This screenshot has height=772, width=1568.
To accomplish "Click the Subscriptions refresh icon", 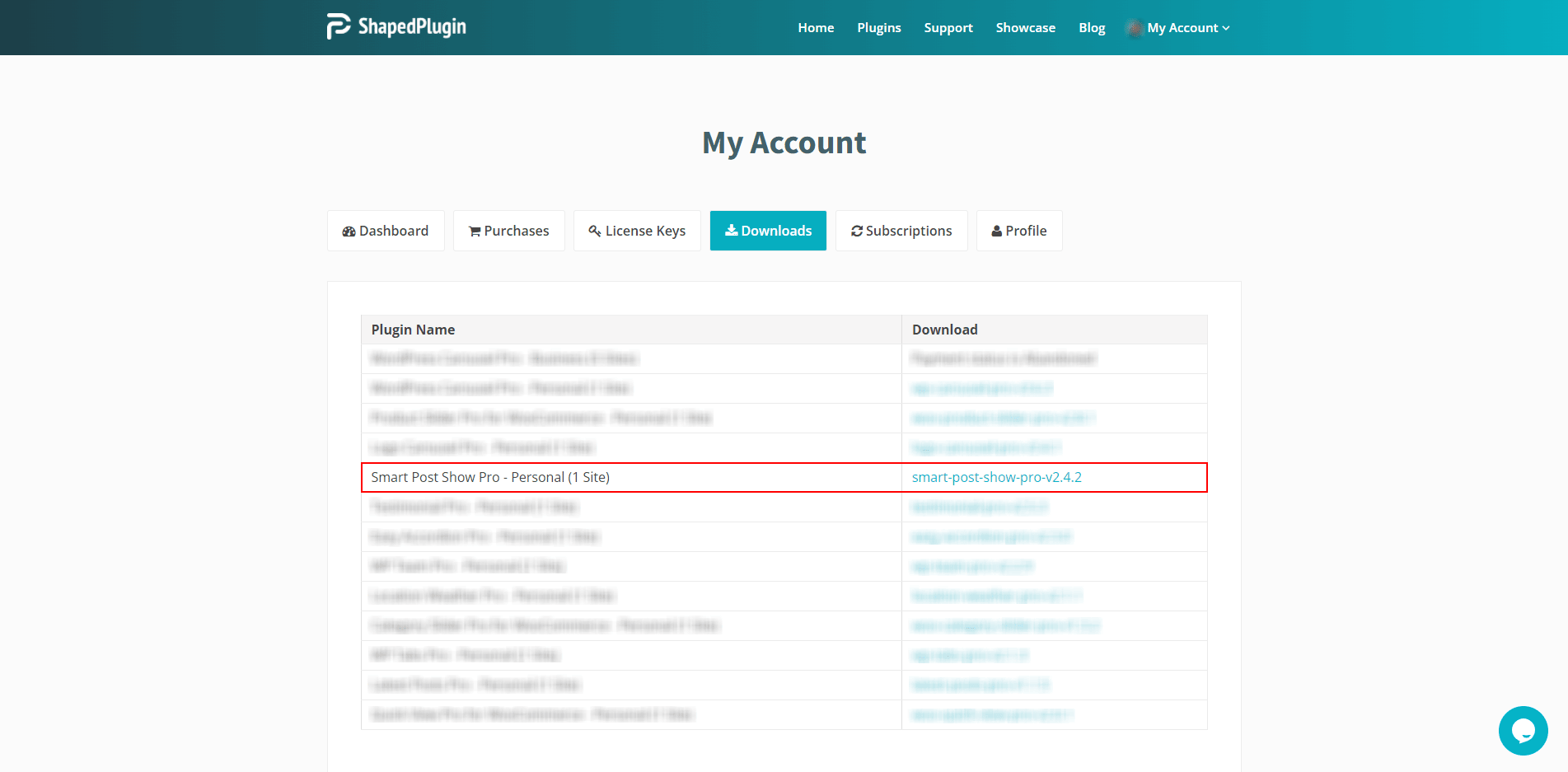I will 857,232.
